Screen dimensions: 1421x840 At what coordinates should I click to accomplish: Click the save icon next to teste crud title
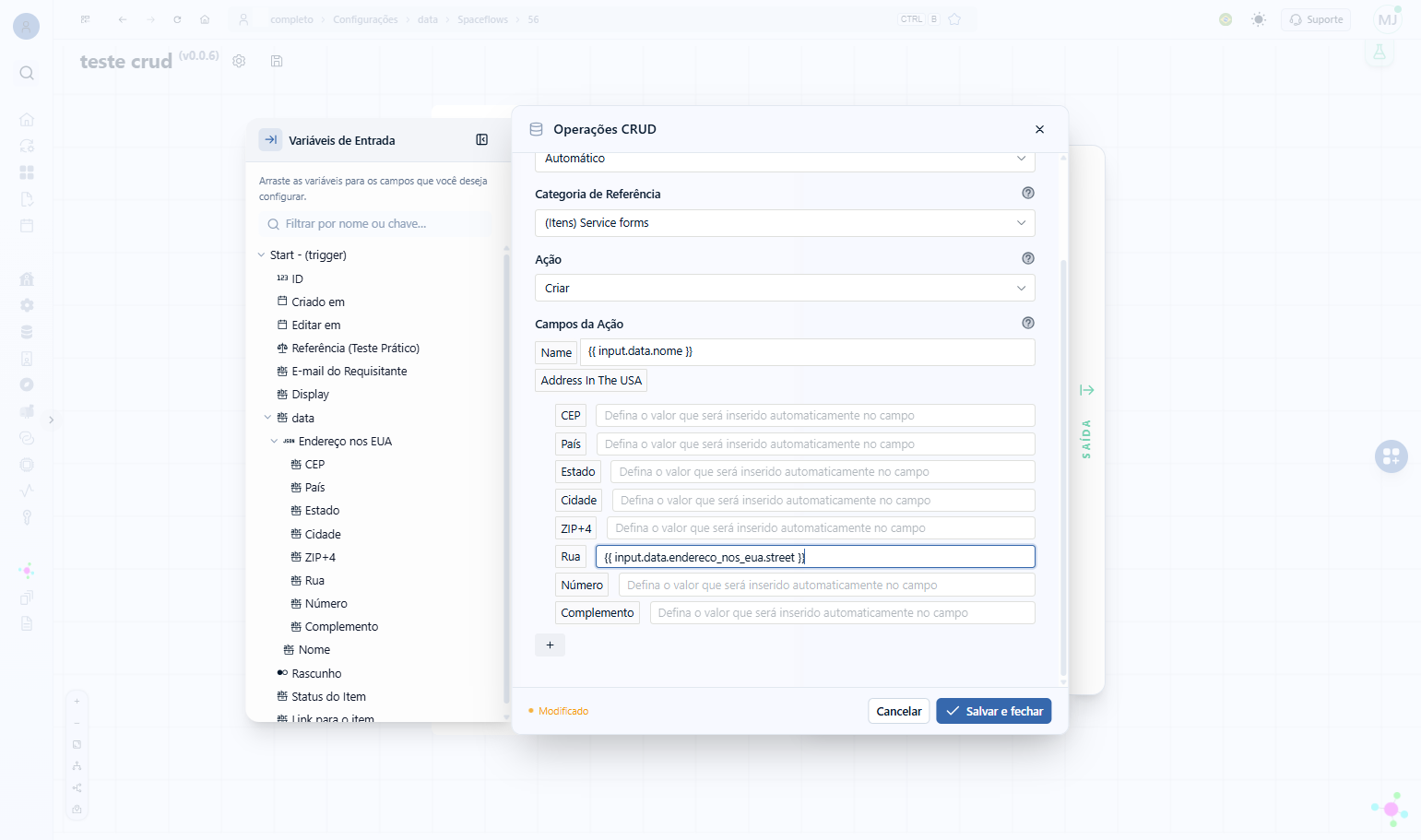[x=277, y=61]
